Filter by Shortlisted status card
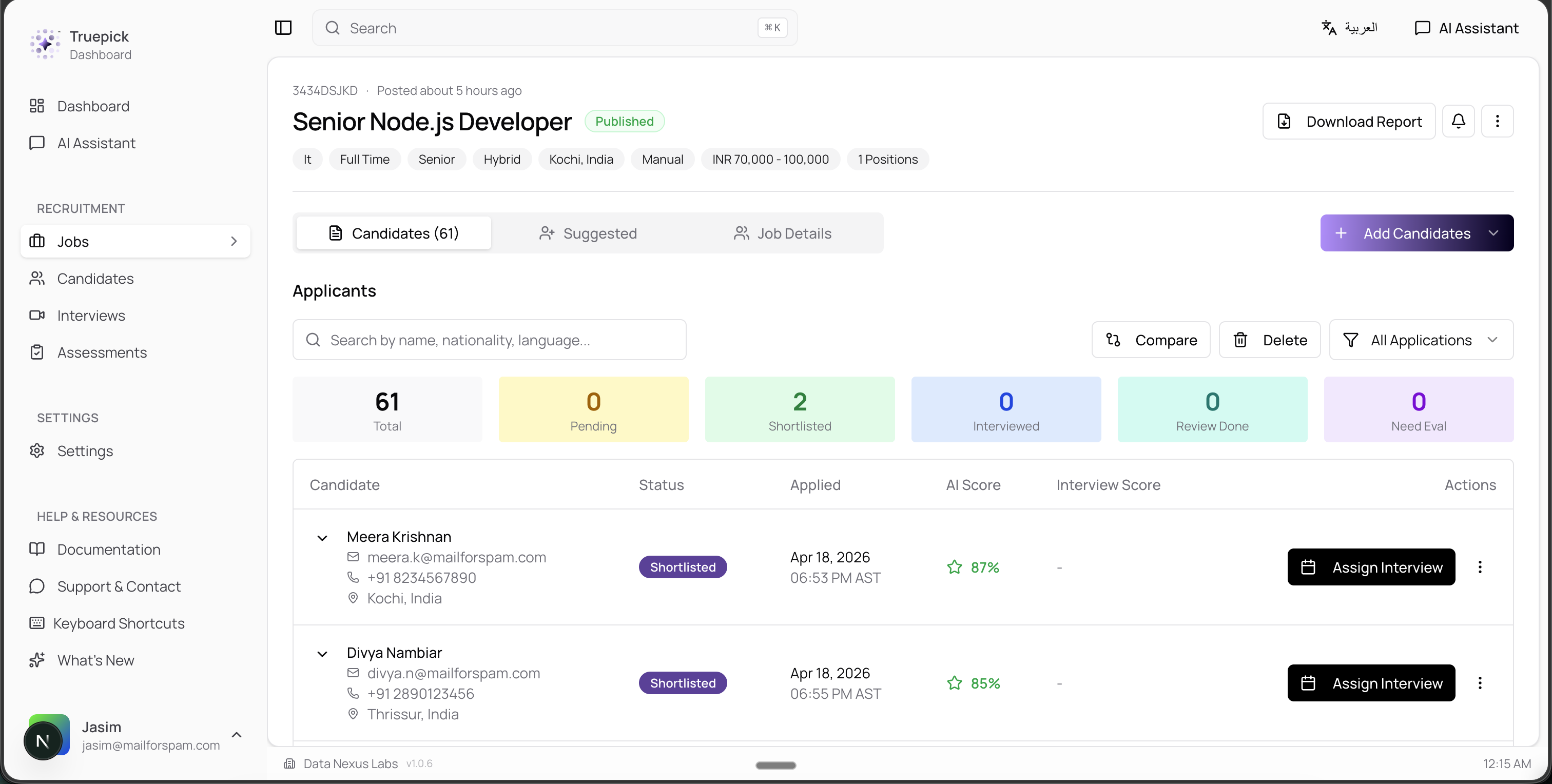1552x784 pixels. (800, 409)
